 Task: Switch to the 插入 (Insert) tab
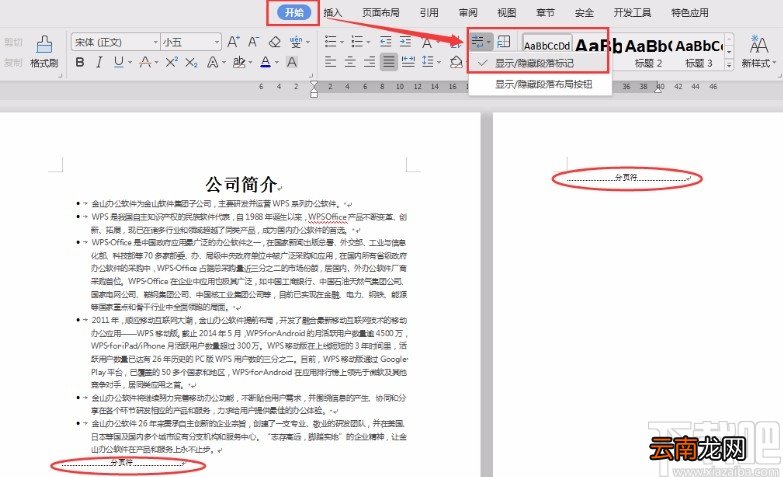click(333, 13)
